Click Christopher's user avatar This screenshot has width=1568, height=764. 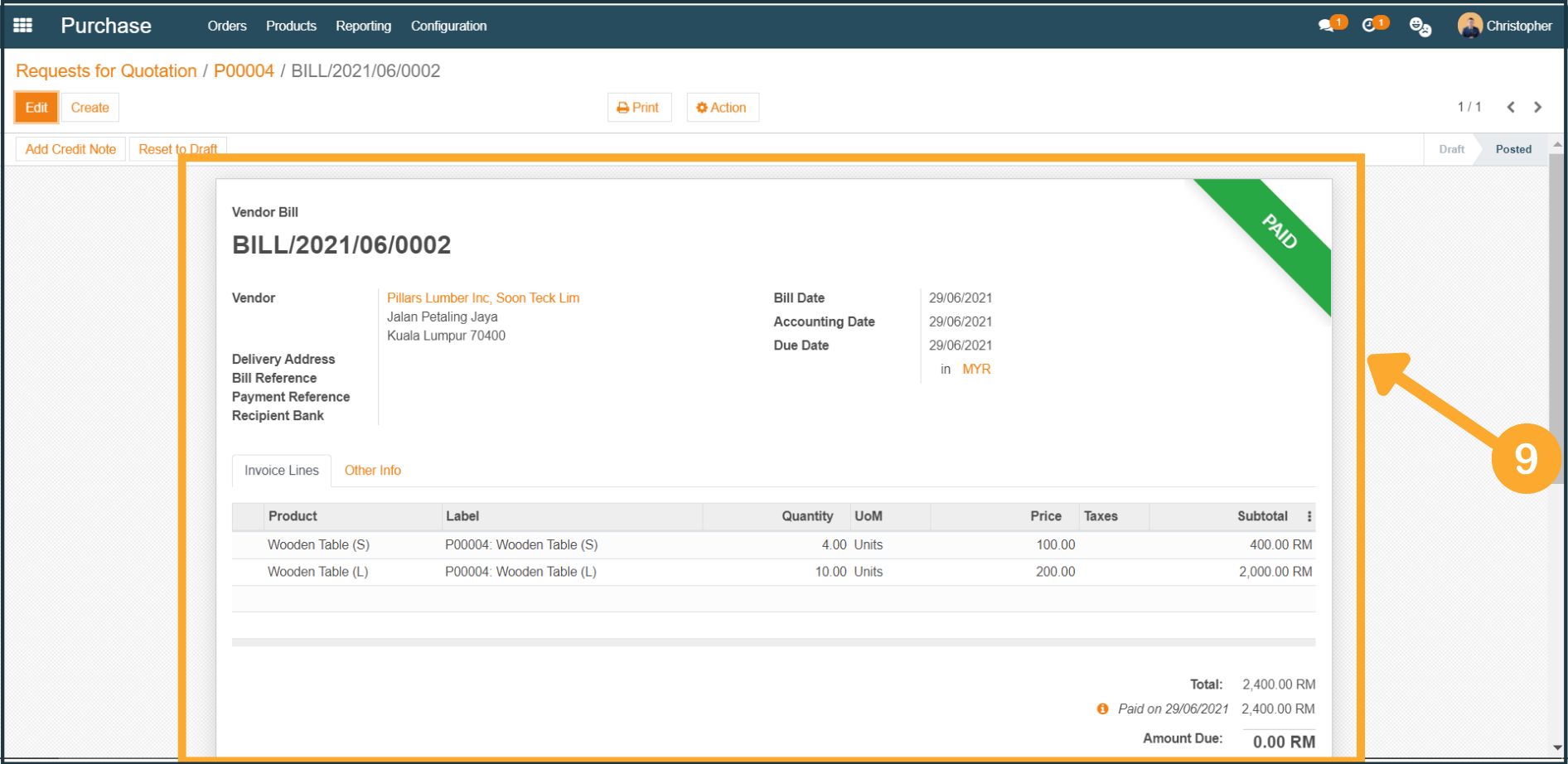coord(1469,26)
